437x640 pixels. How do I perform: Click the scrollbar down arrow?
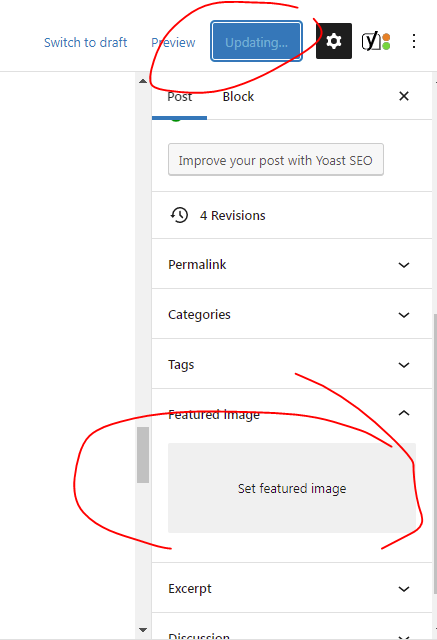(x=143, y=630)
